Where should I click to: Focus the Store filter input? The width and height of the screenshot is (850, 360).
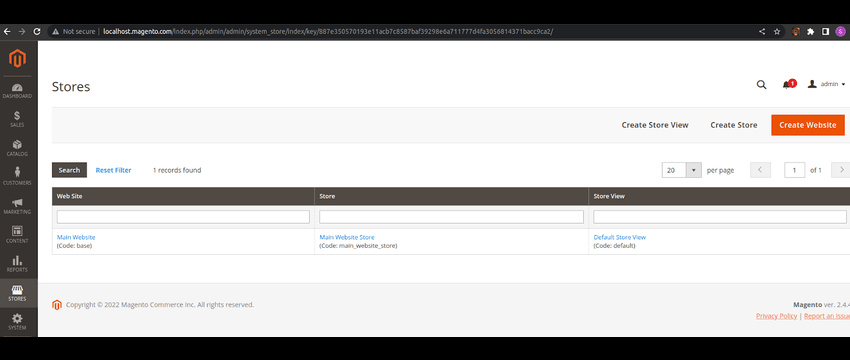pyautogui.click(x=452, y=217)
